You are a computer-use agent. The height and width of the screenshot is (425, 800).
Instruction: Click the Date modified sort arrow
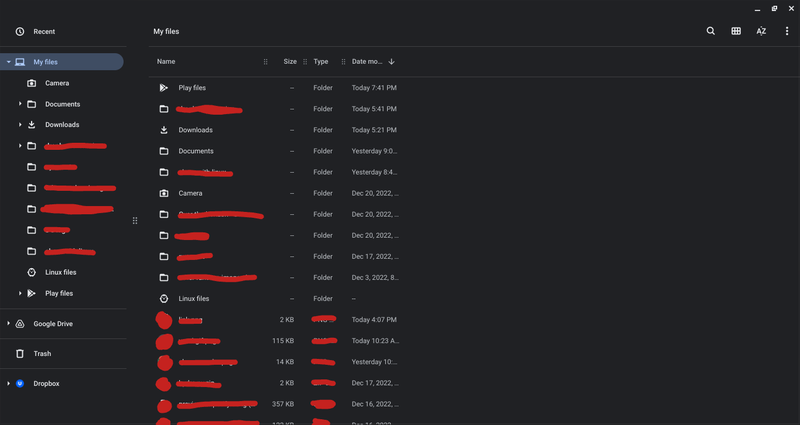click(x=391, y=62)
